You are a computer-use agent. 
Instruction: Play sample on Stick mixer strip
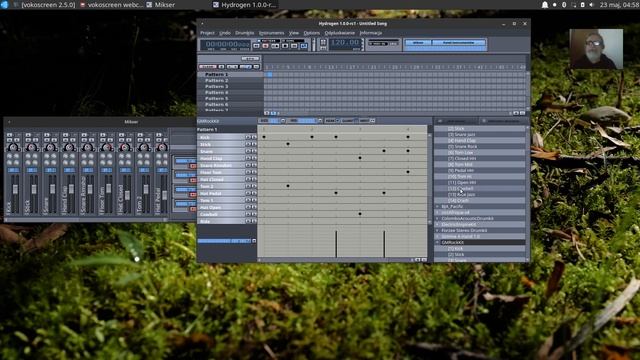tap(28, 135)
